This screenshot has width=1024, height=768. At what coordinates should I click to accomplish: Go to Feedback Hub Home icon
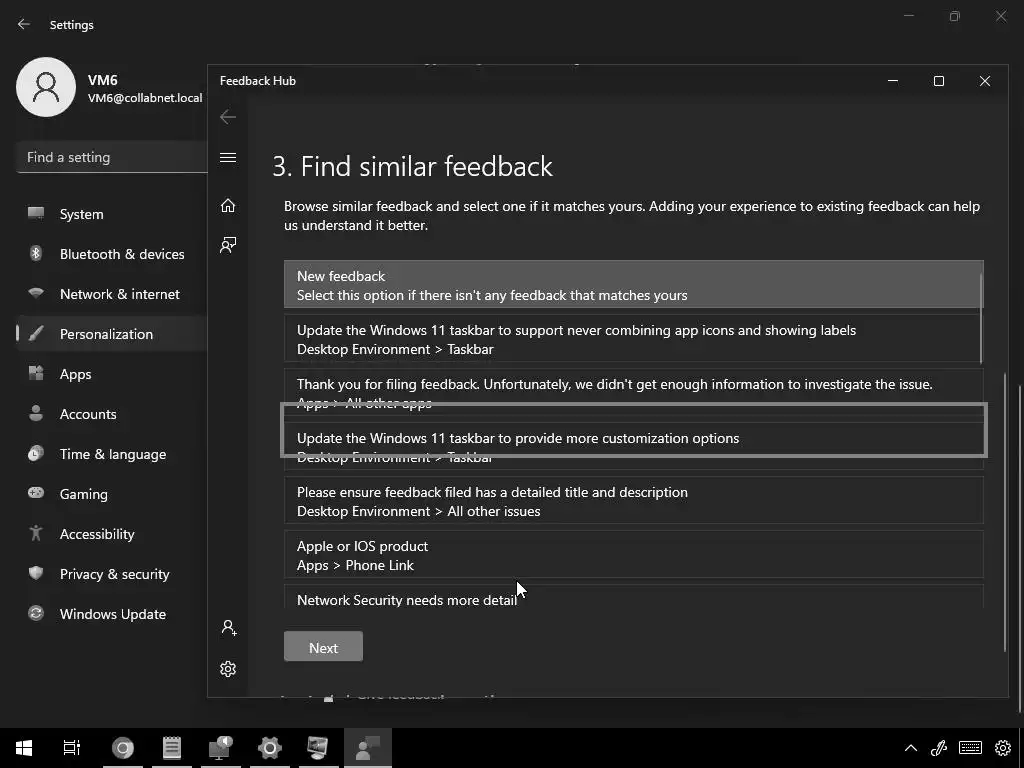228,206
